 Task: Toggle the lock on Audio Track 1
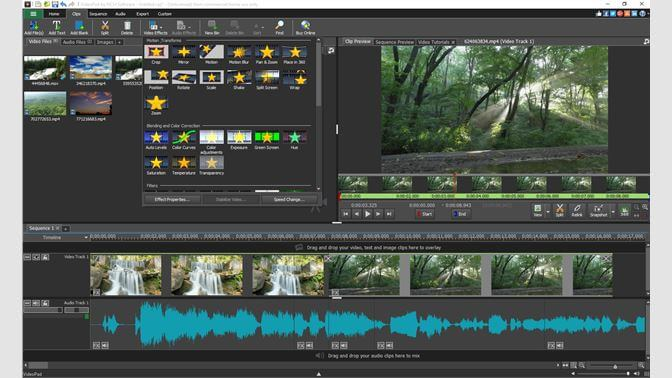click(45, 303)
